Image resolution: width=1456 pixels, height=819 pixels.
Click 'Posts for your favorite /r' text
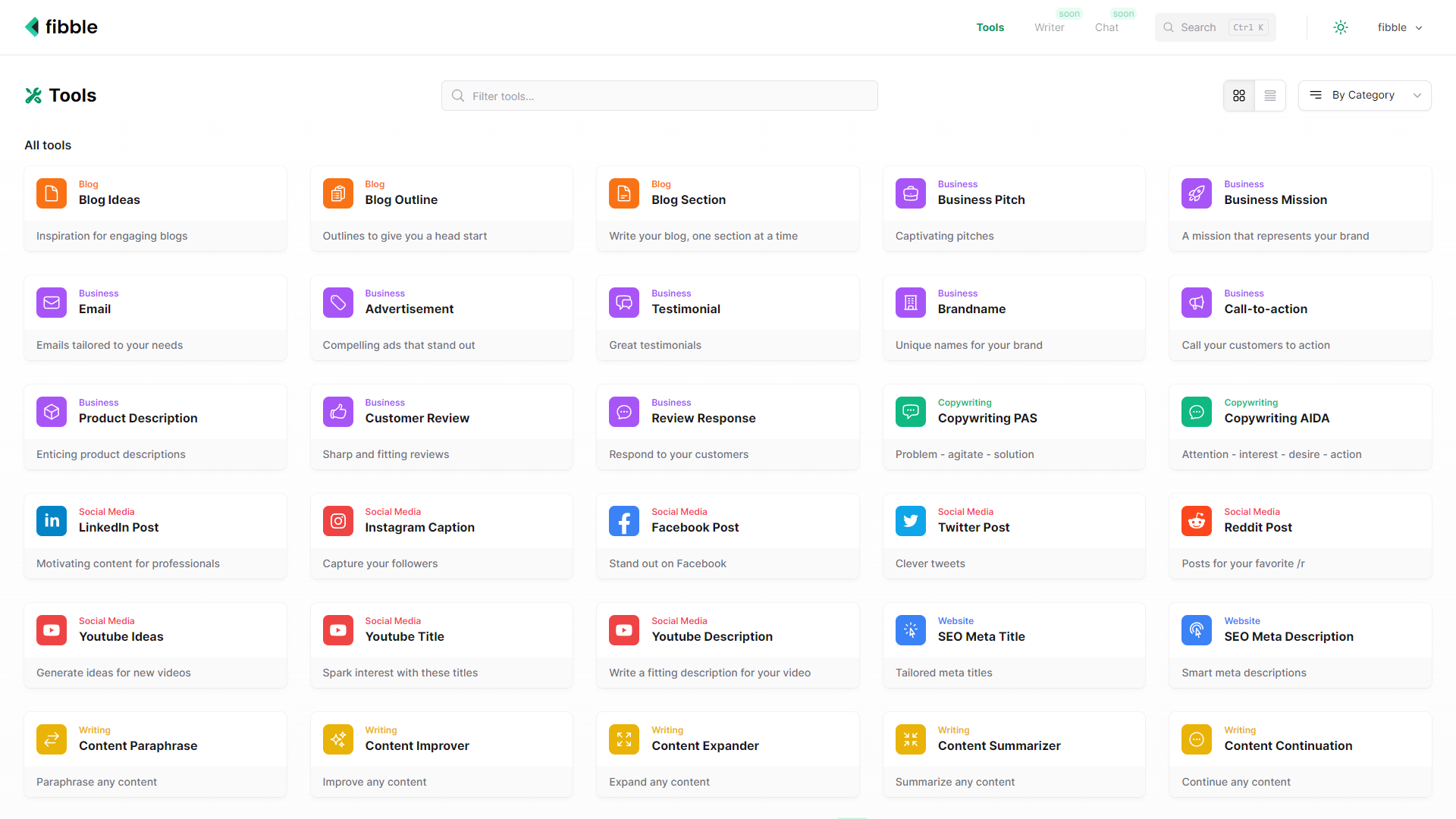(x=1244, y=563)
